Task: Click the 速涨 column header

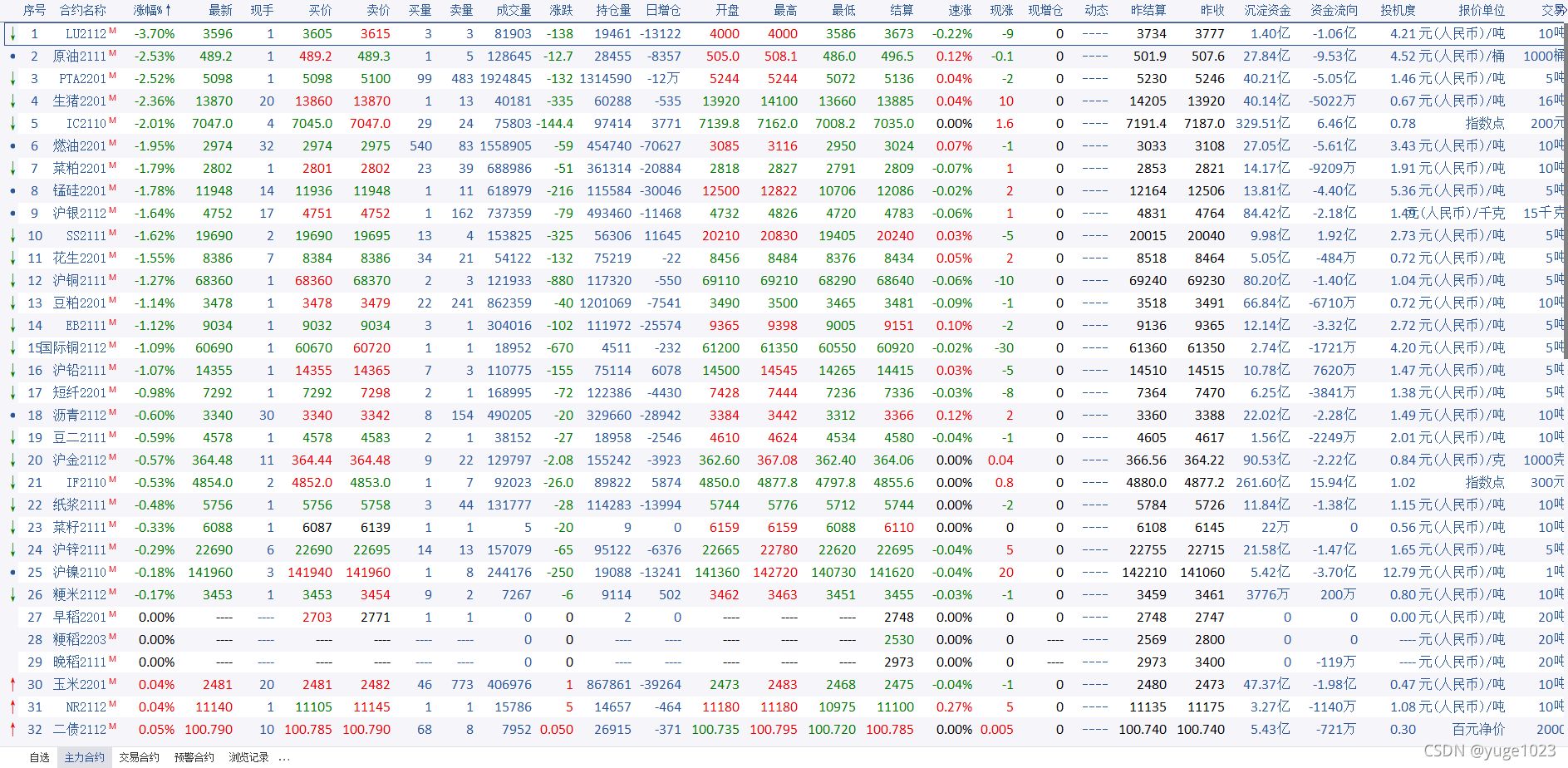Action: 960,10
